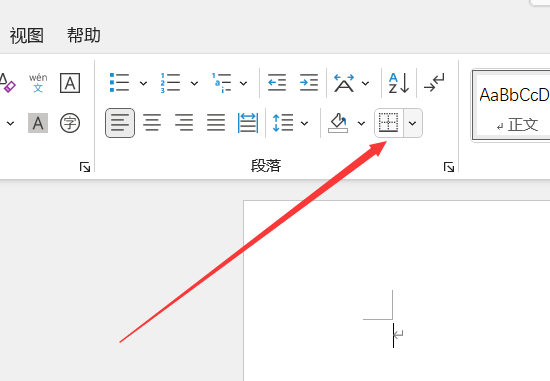
Task: Toggle character shading gray A button
Action: (x=38, y=123)
